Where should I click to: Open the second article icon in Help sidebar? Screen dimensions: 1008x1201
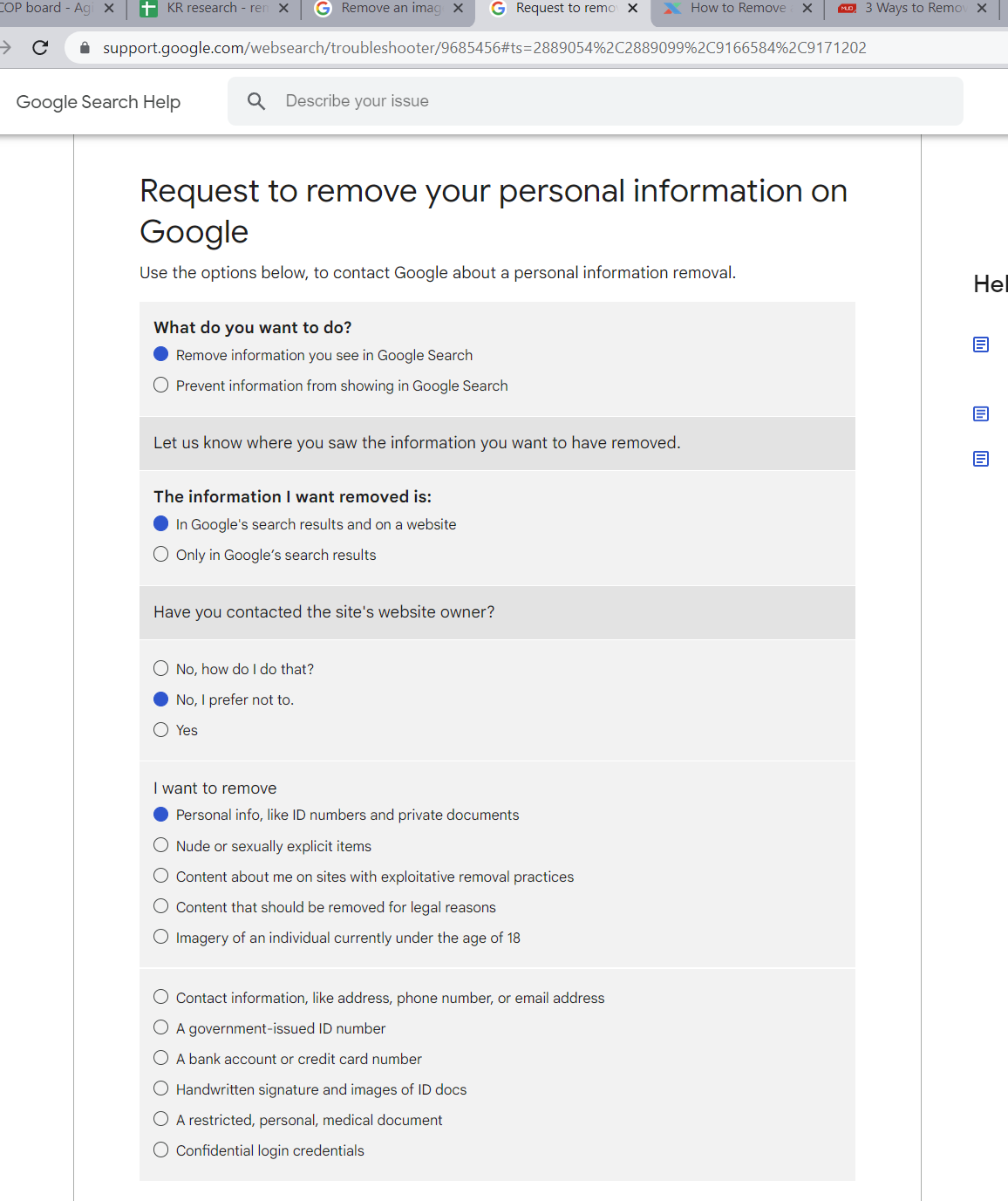981,414
